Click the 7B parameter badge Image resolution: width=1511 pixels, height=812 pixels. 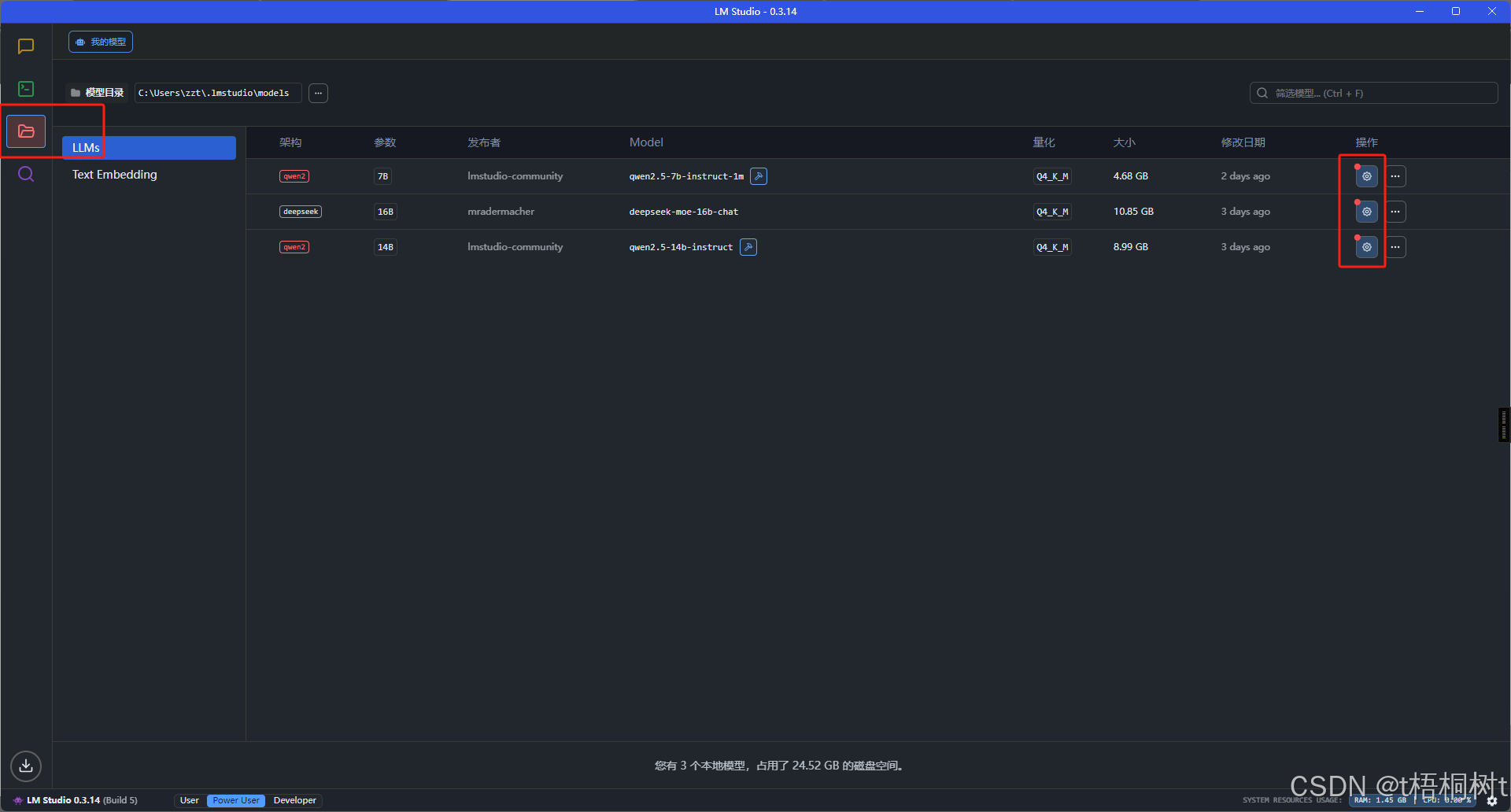coord(382,176)
